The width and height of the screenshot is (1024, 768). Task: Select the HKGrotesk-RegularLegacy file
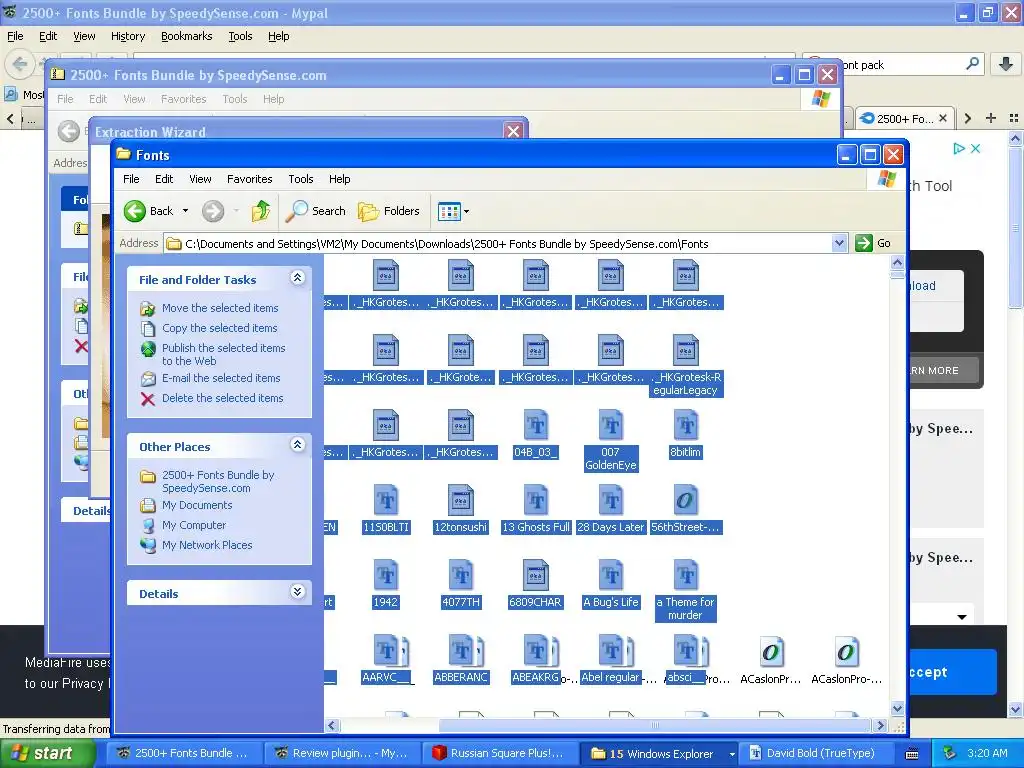click(x=686, y=366)
